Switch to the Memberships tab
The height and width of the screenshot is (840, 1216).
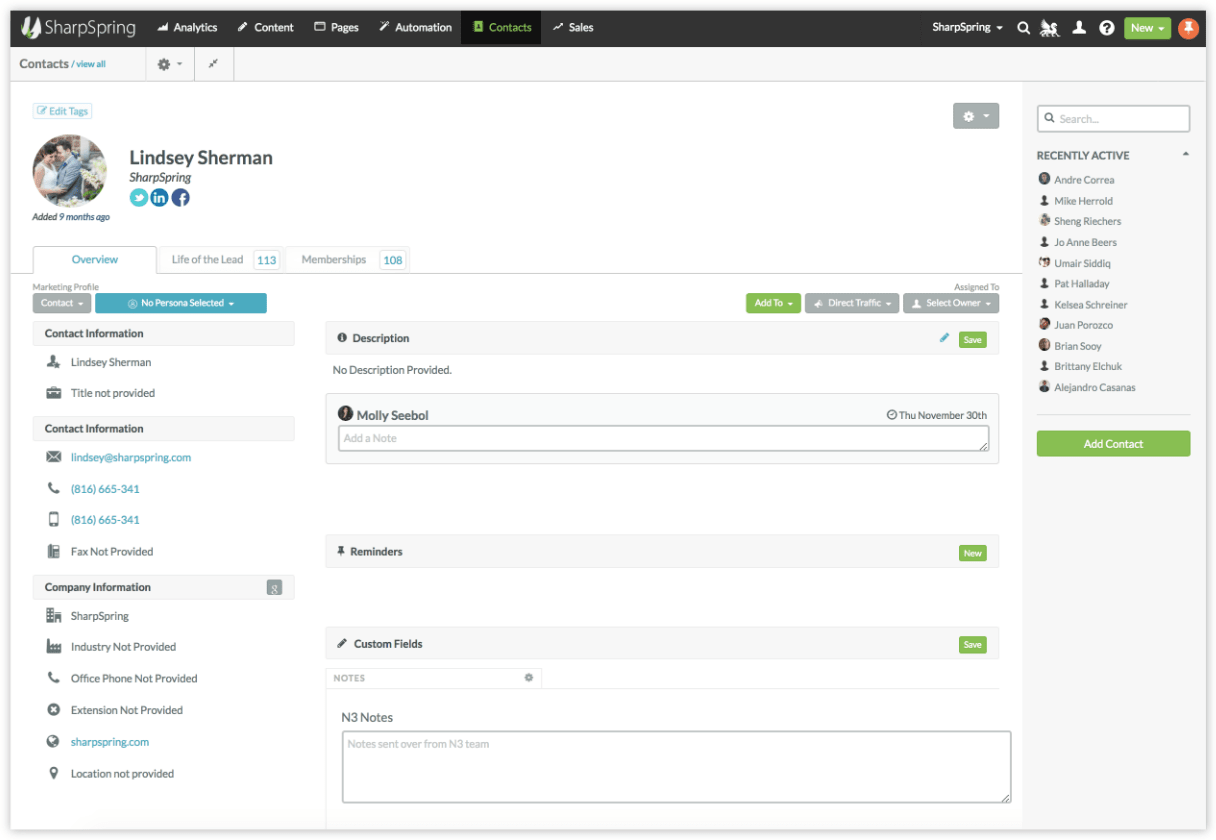348,260
